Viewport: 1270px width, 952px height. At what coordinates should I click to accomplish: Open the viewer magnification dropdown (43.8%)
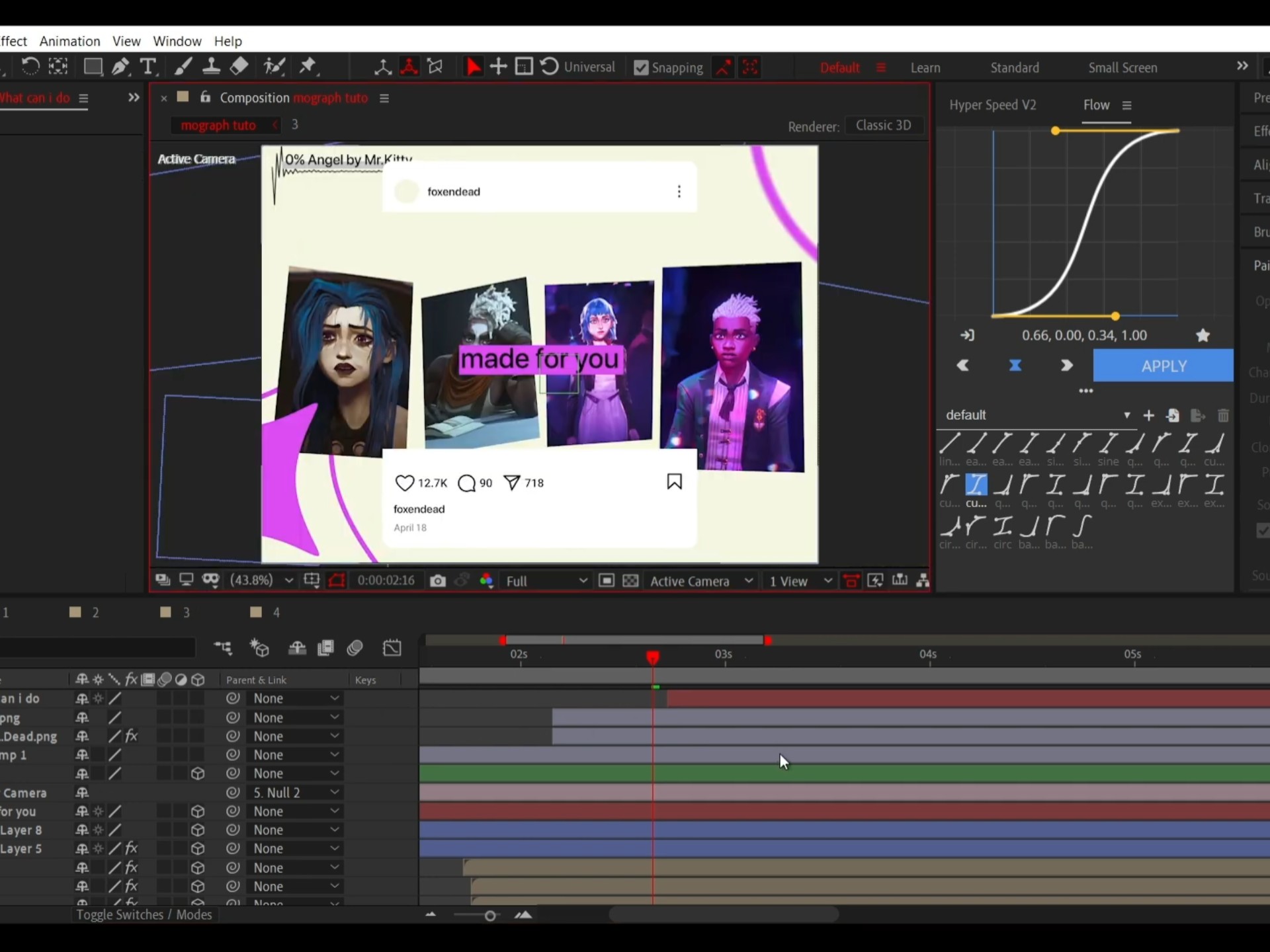(x=261, y=580)
